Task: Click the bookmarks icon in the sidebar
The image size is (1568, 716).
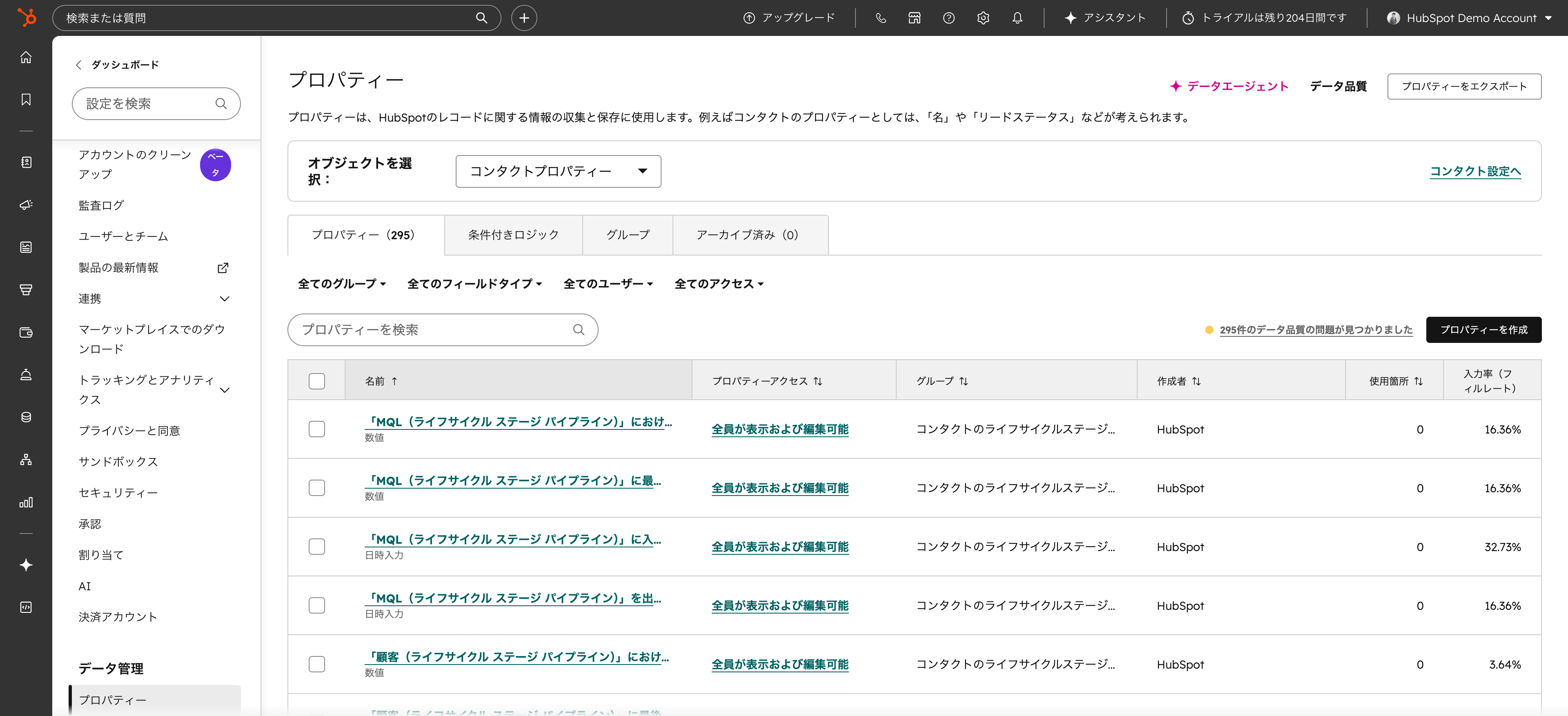Action: pyautogui.click(x=26, y=100)
